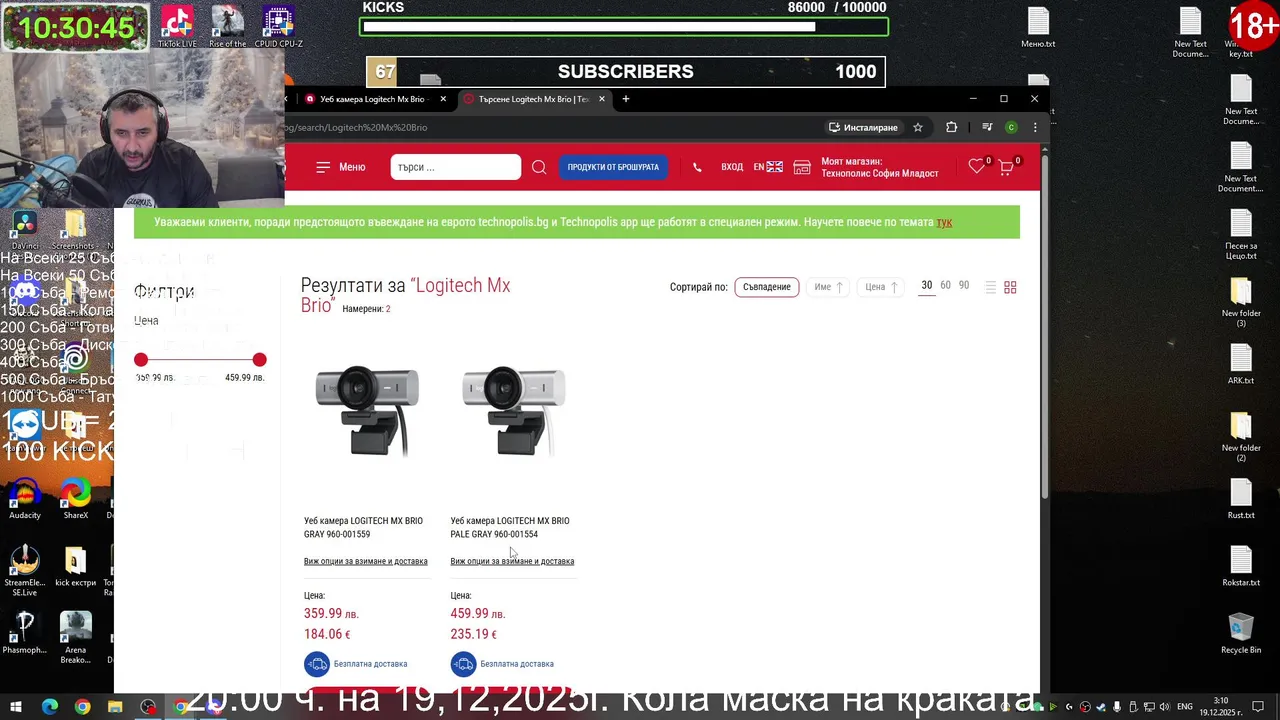Image resolution: width=1280 pixels, height=720 pixels.
Task: Click the Инсталиране install button
Action: pyautogui.click(x=863, y=127)
